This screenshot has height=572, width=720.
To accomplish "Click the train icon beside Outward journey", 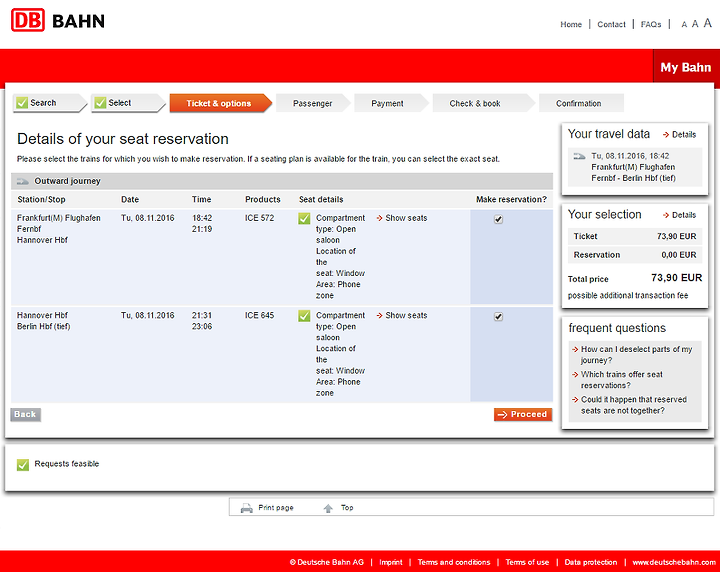I will [x=22, y=181].
